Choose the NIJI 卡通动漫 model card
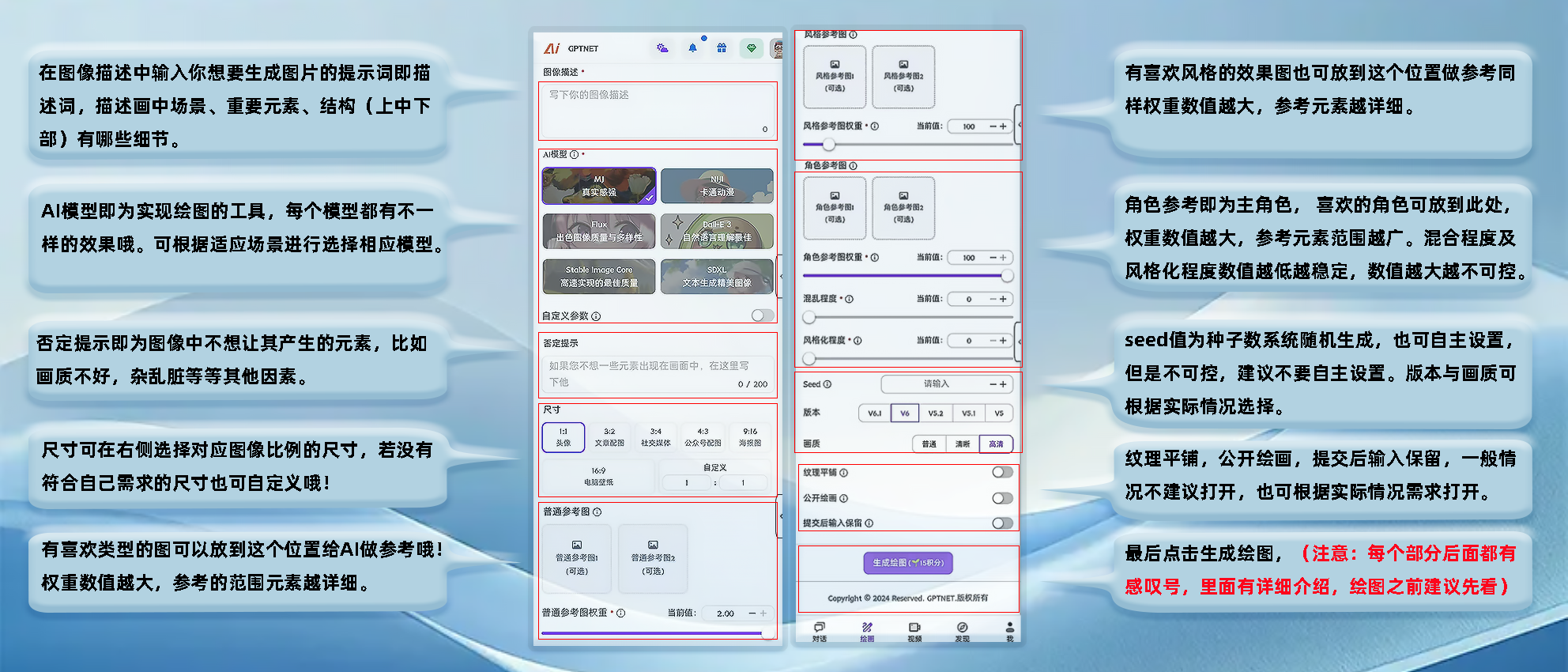Screen dimensions: 1568x672 [717, 186]
